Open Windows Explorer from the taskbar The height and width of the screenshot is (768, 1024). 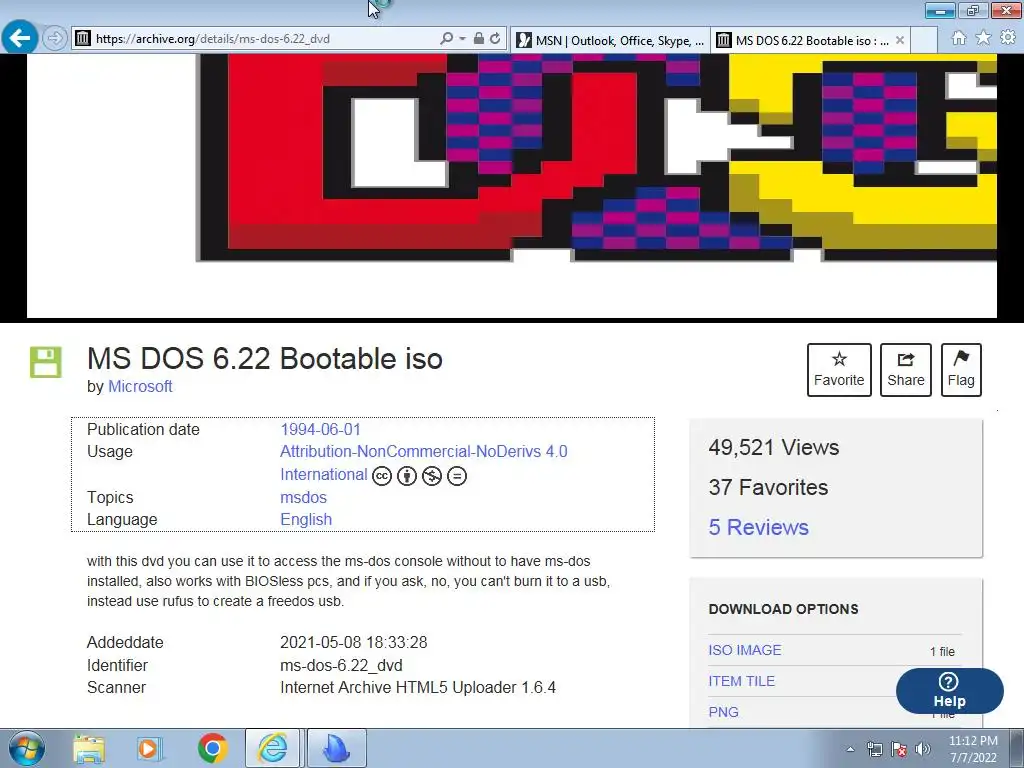tap(89, 748)
